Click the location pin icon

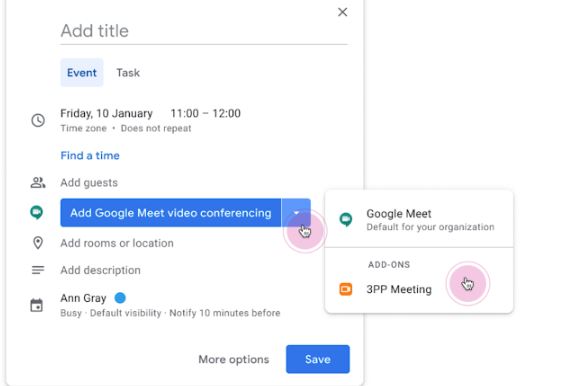(38, 243)
